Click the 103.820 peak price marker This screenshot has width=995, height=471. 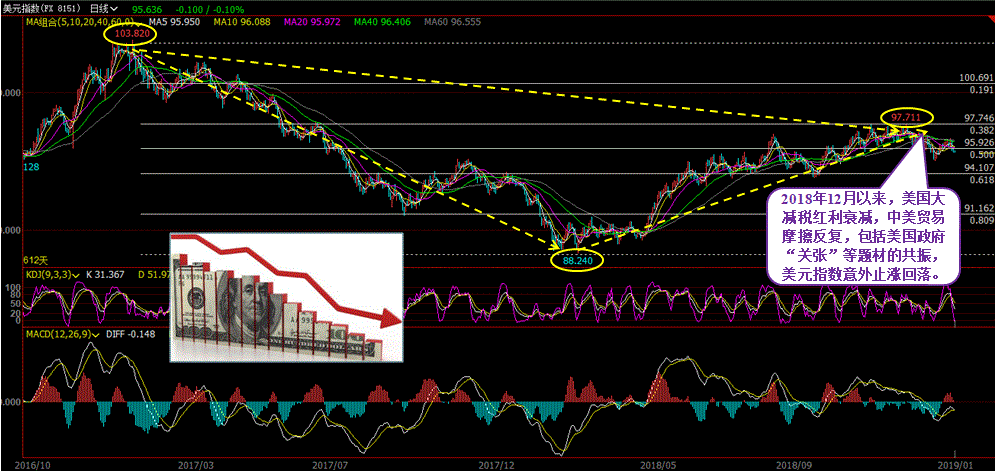[x=133, y=34]
